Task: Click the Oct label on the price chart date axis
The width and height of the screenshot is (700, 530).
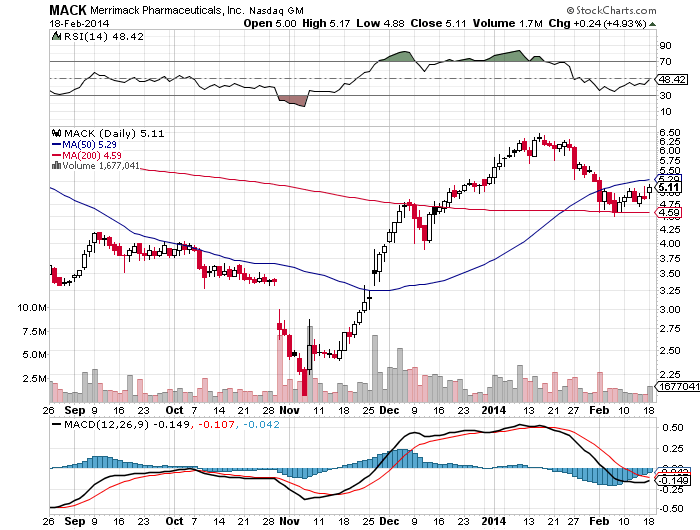Action: pyautogui.click(x=174, y=410)
